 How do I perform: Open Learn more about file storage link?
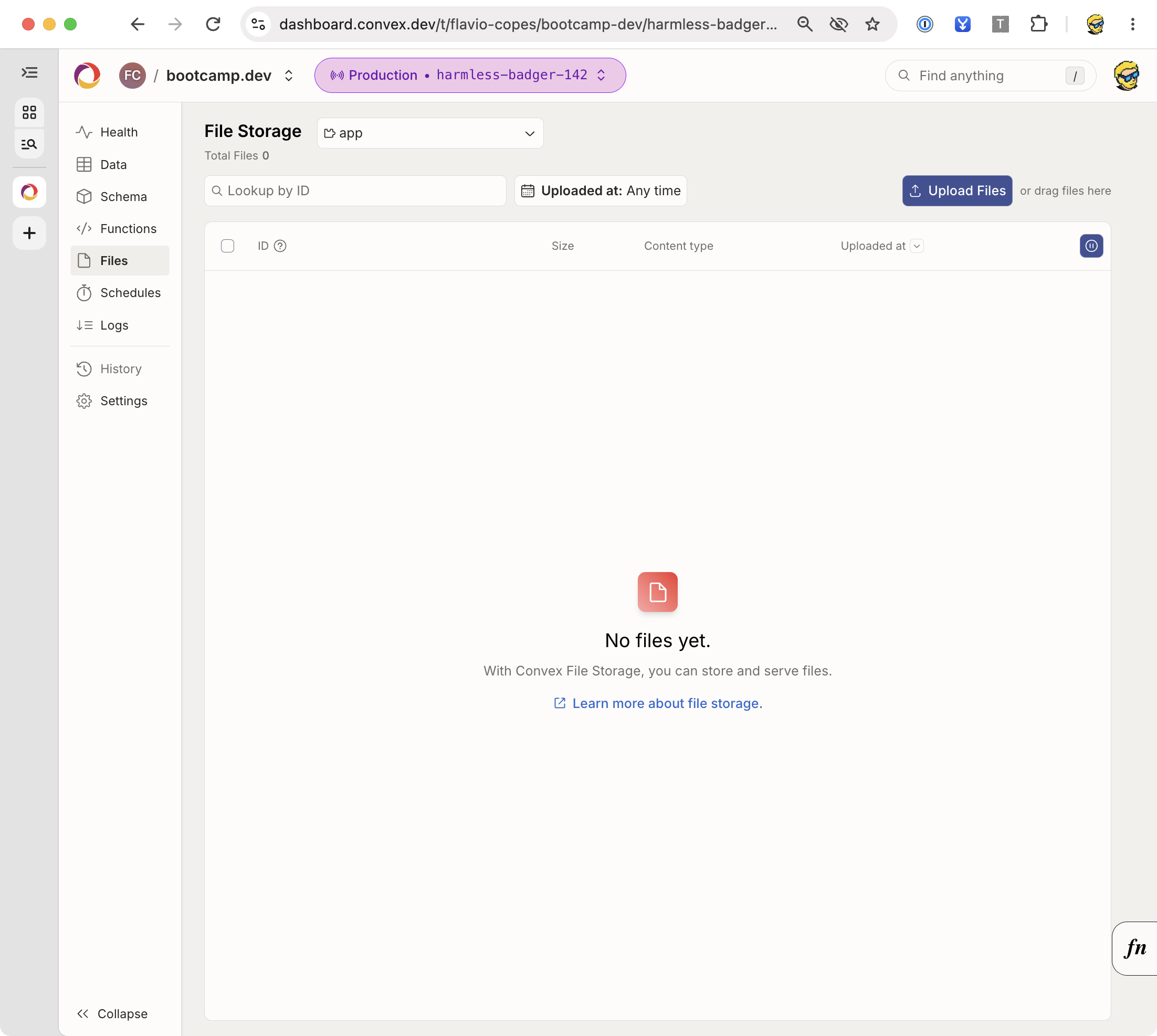(x=658, y=703)
